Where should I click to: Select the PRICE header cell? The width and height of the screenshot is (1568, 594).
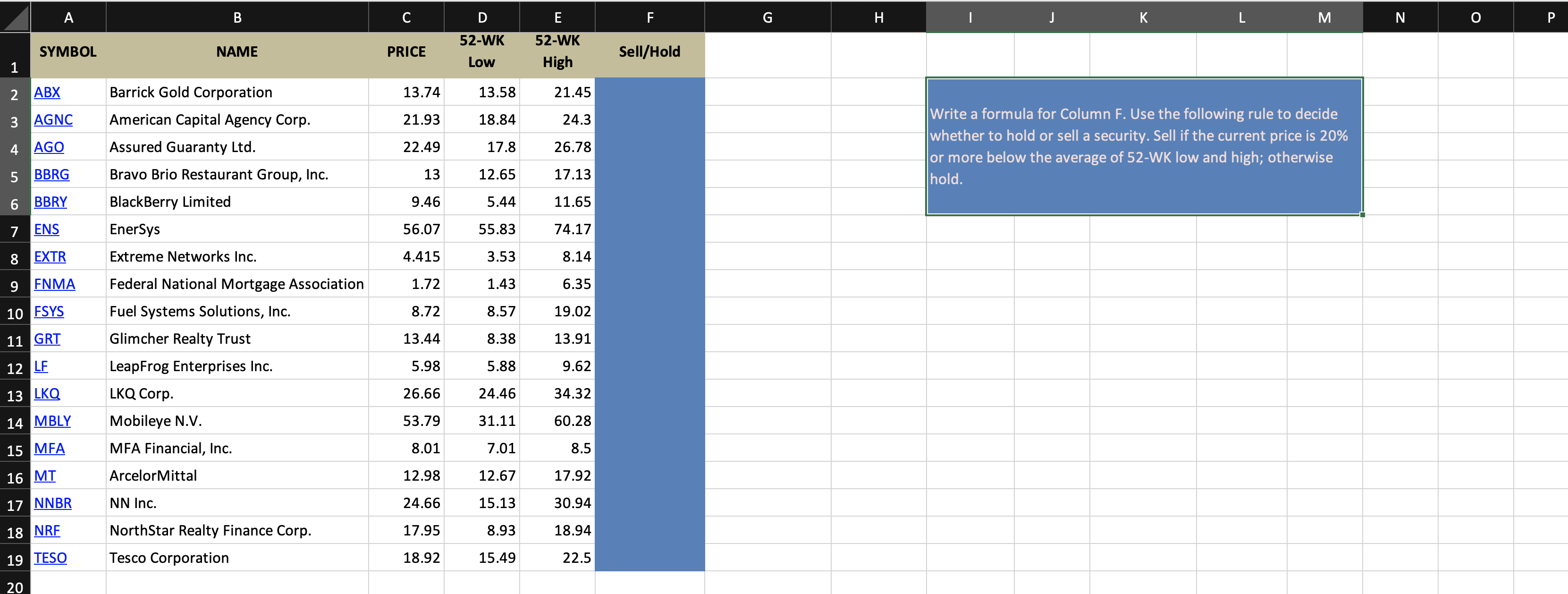tap(406, 55)
